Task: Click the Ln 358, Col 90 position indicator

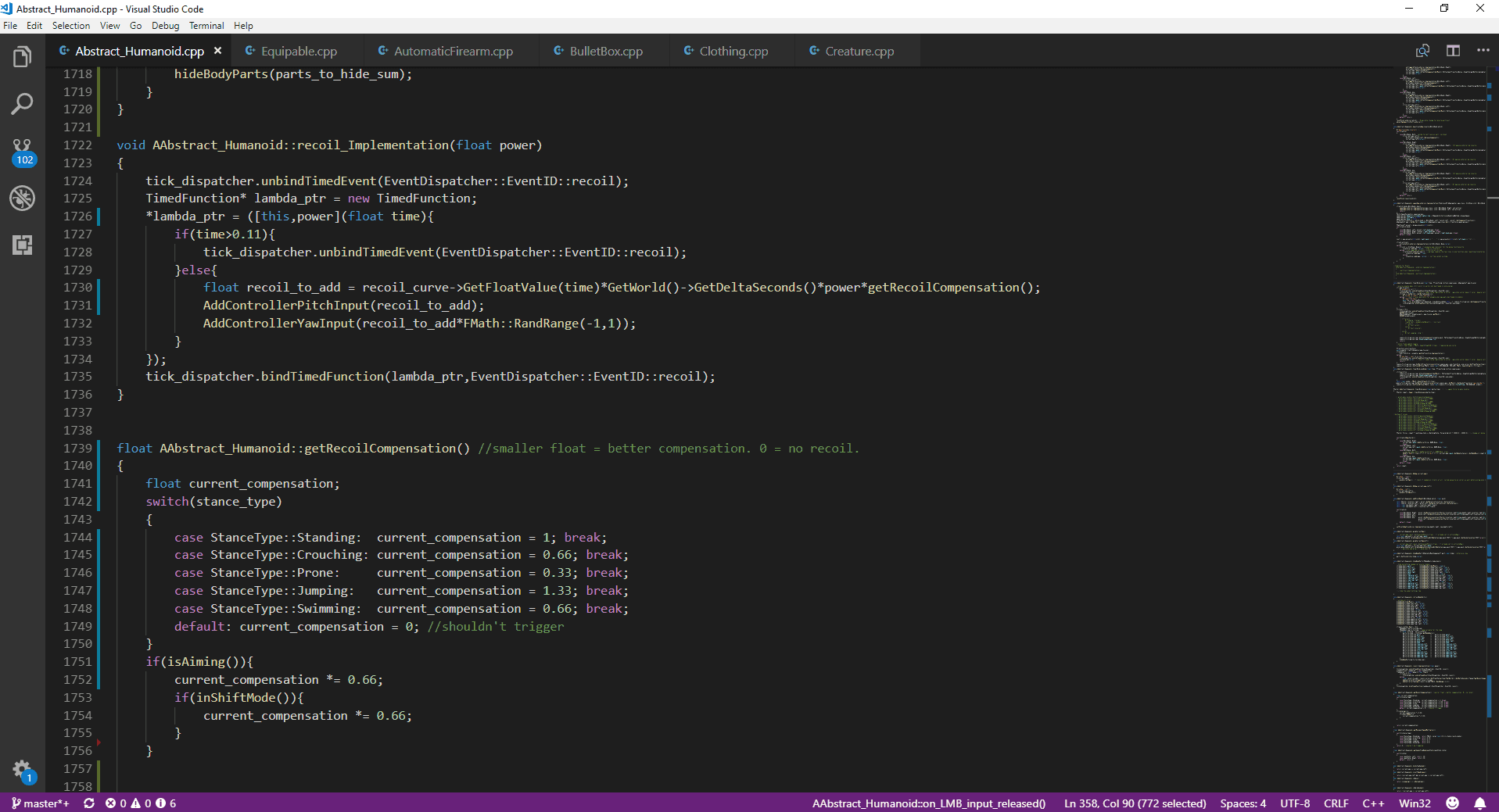Action: (1135, 803)
